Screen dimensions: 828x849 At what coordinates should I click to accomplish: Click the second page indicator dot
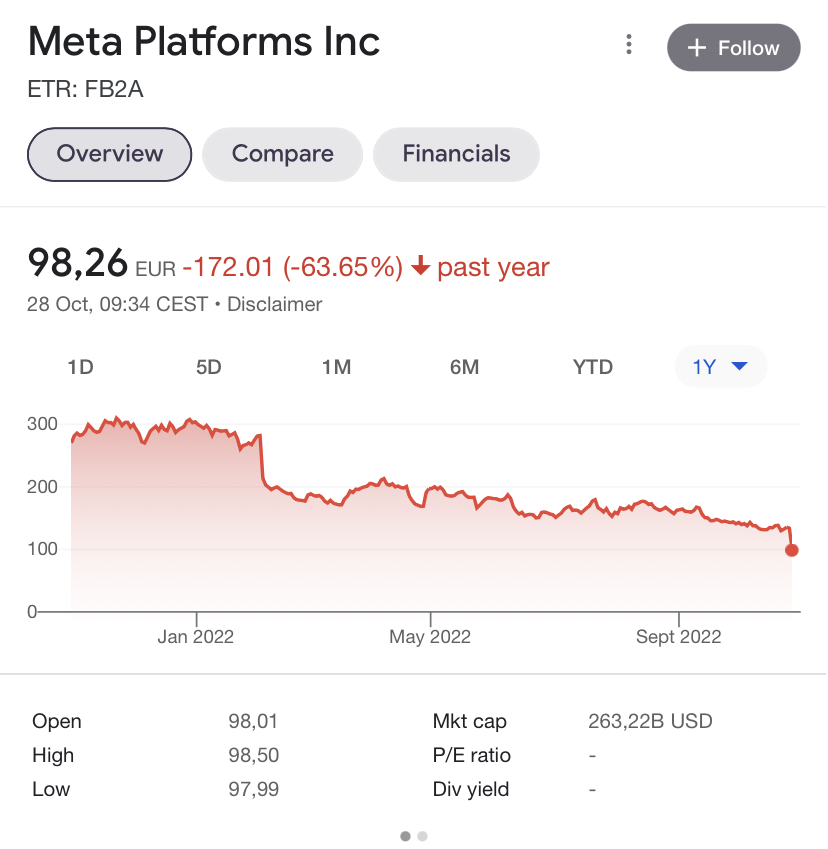click(x=423, y=838)
